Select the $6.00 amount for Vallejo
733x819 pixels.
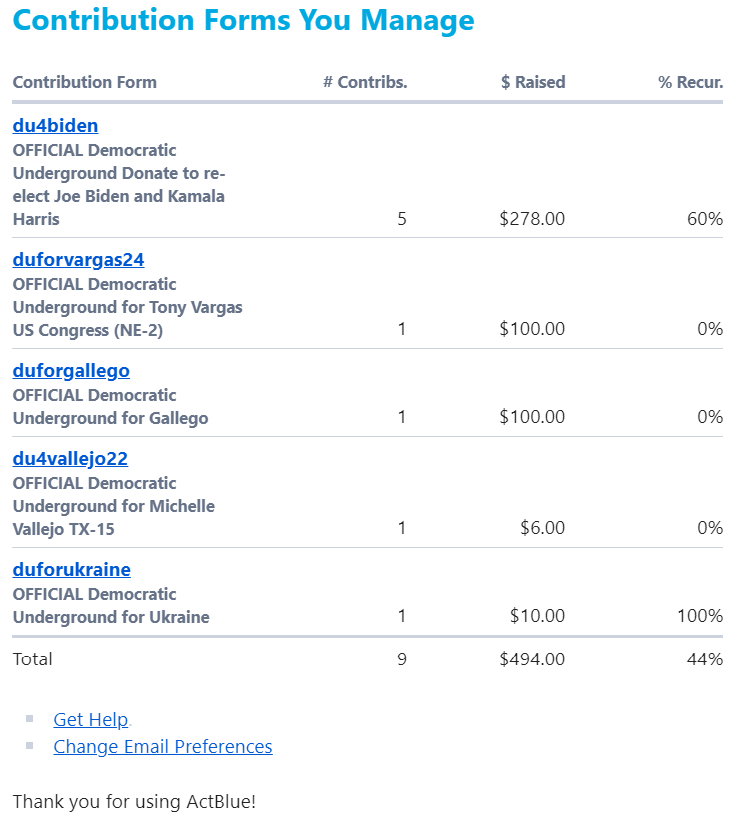pos(542,527)
